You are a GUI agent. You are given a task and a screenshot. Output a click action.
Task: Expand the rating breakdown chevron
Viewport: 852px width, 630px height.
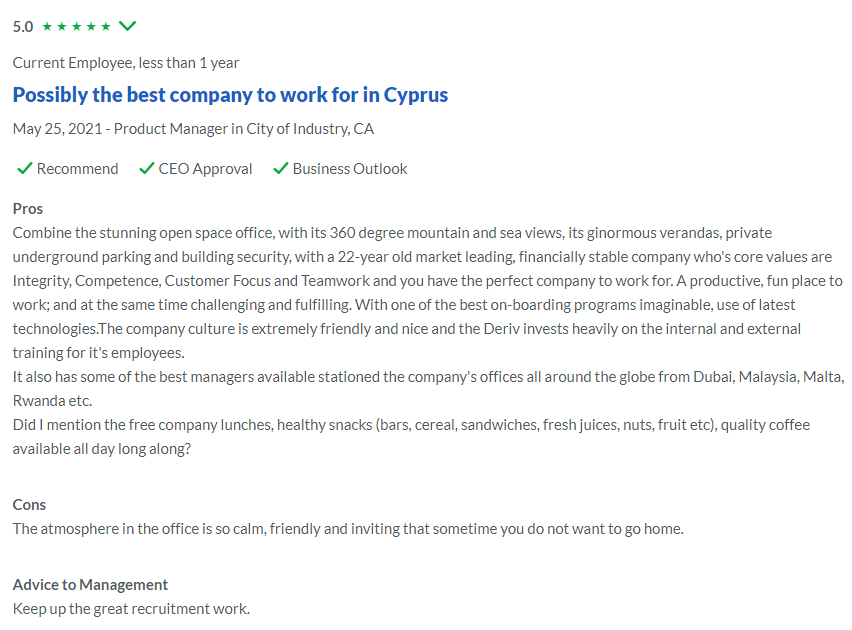[x=128, y=26]
